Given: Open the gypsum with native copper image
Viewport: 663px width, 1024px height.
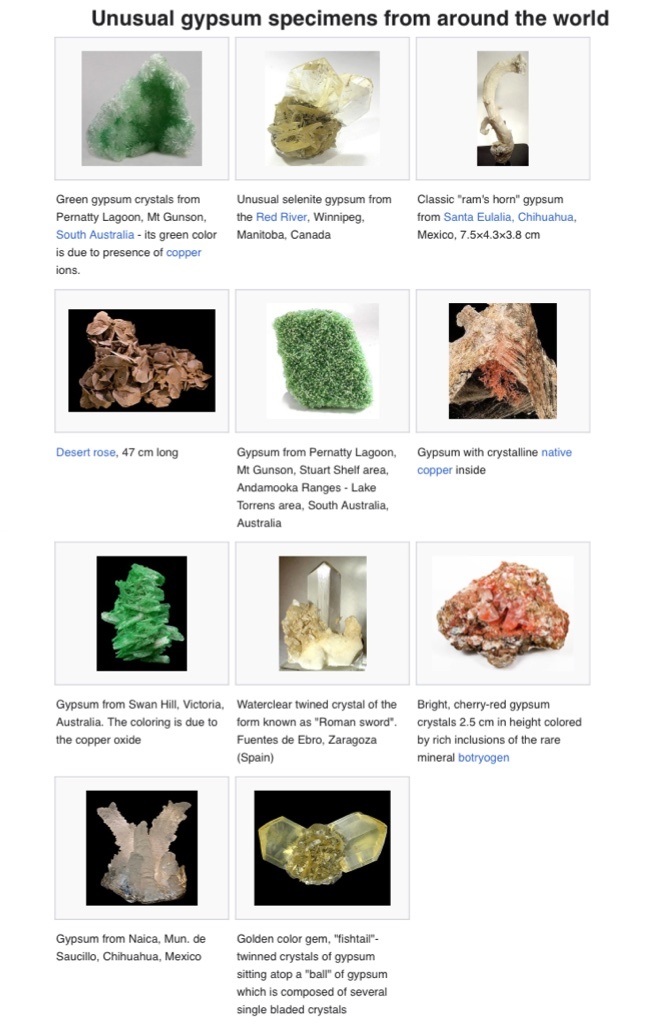Looking at the screenshot, I should coord(502,360).
